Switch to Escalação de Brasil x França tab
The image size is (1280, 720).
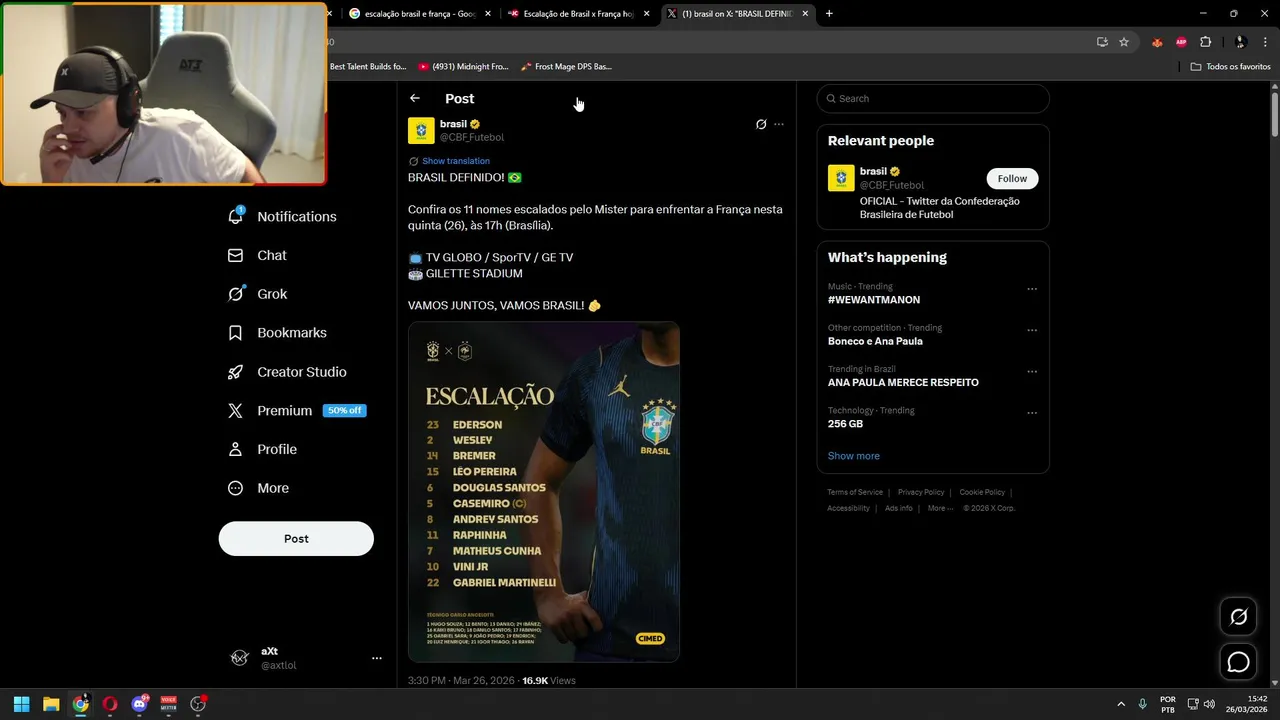click(578, 14)
